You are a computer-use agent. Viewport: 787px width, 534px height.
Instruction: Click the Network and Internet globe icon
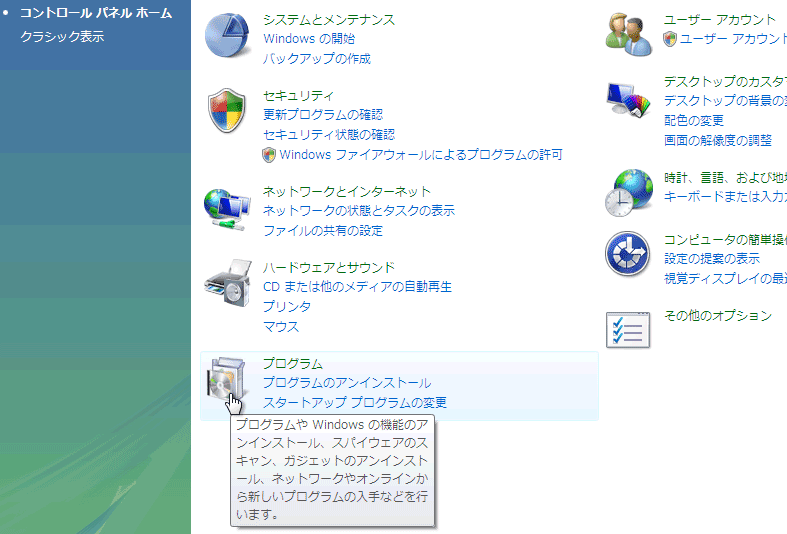227,207
